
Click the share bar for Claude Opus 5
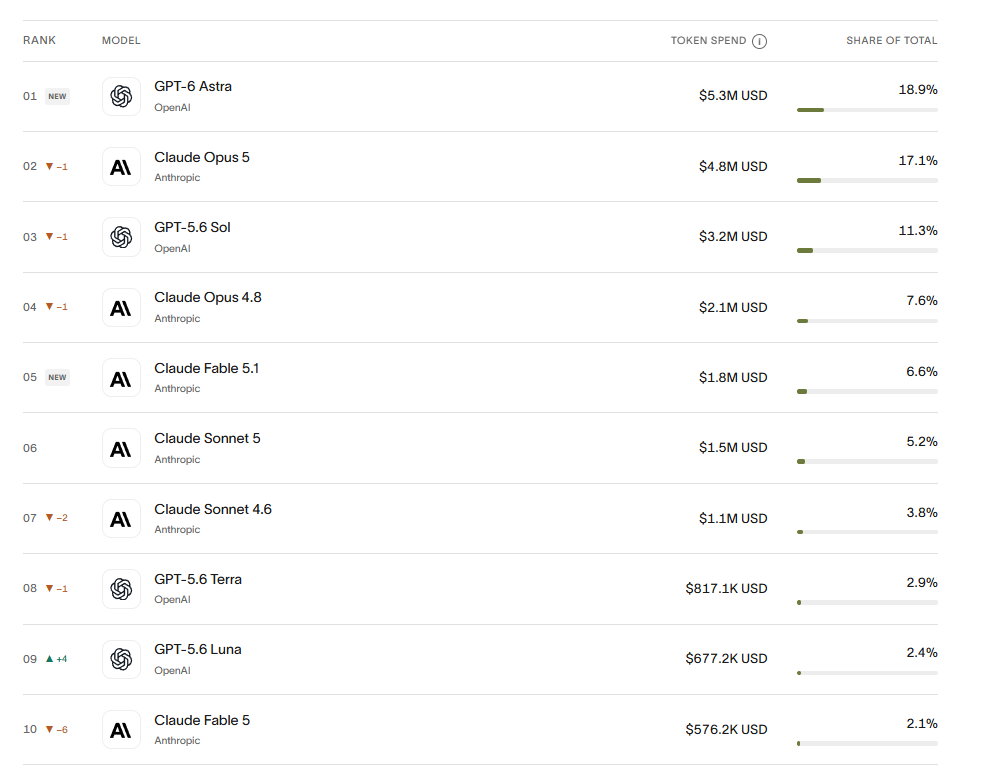[x=867, y=180]
